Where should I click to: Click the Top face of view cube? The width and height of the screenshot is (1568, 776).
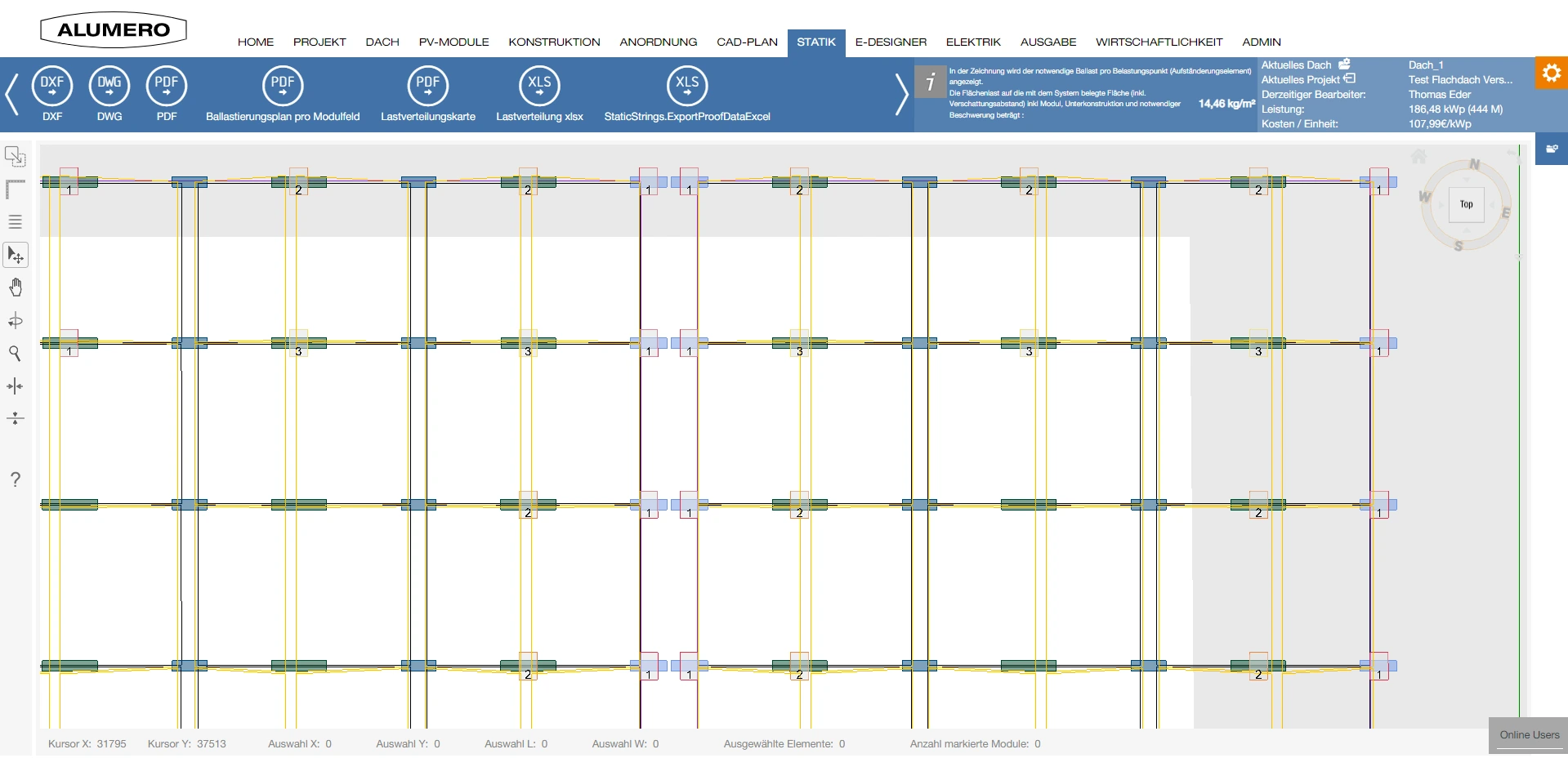[1466, 204]
